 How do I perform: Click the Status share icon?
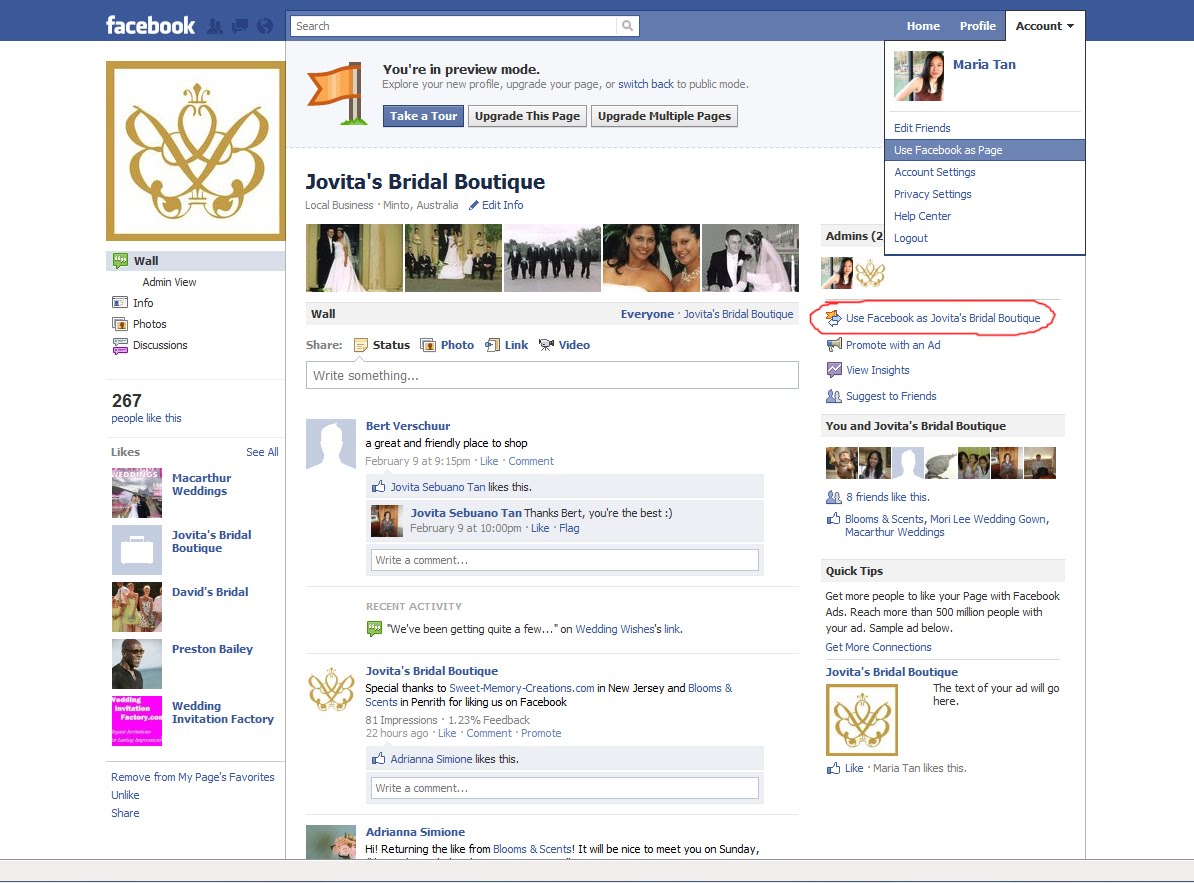click(361, 345)
